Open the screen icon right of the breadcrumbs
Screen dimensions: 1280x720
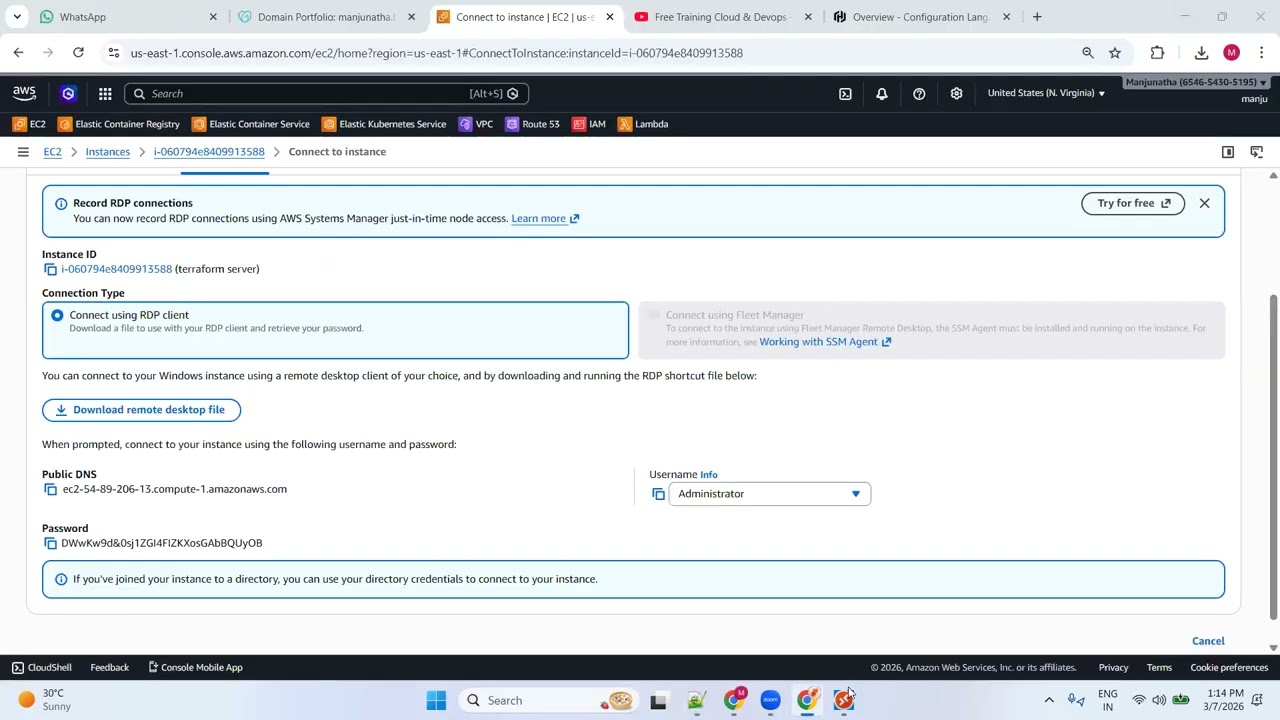pyautogui.click(x=1257, y=152)
